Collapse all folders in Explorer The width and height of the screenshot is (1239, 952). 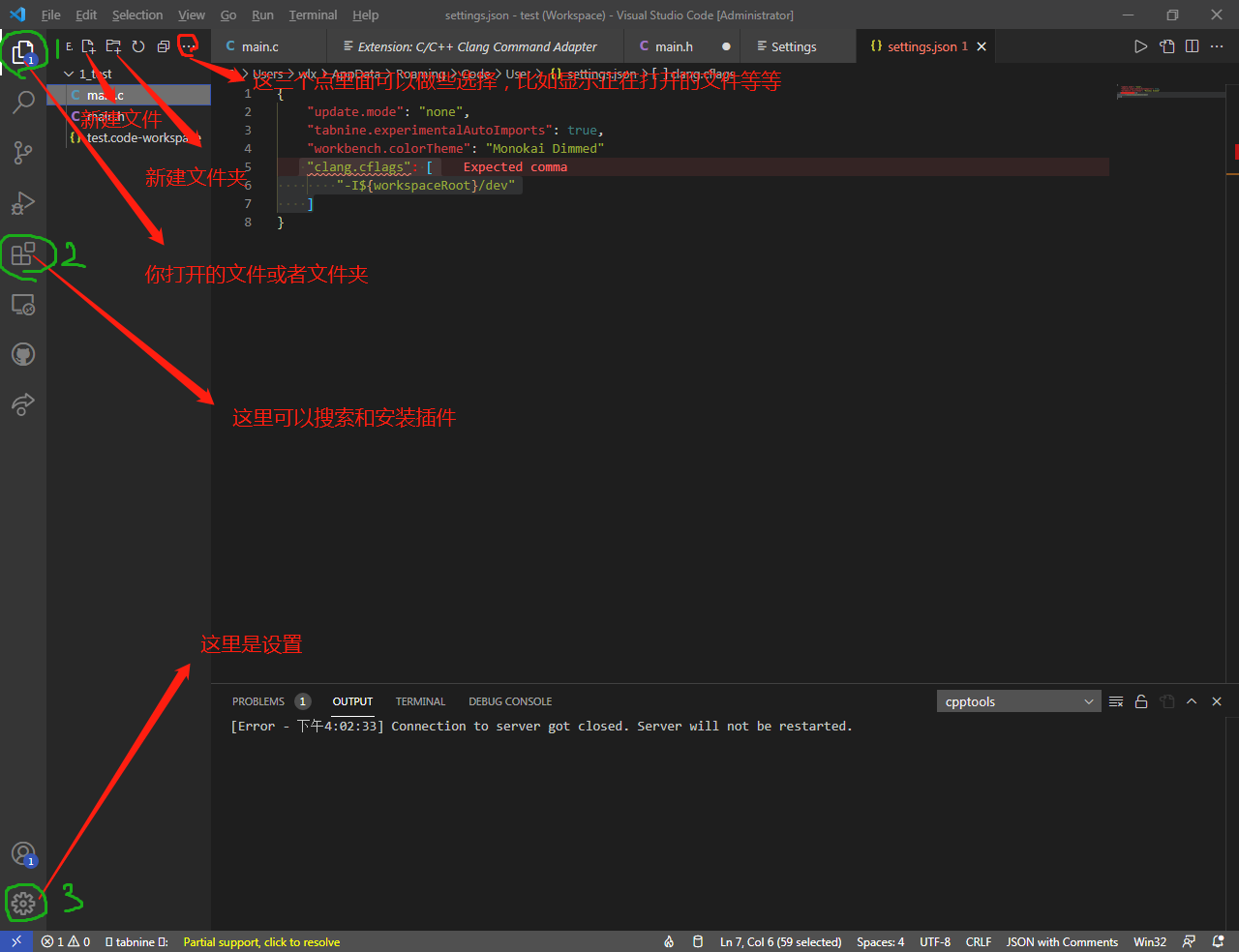tap(164, 46)
